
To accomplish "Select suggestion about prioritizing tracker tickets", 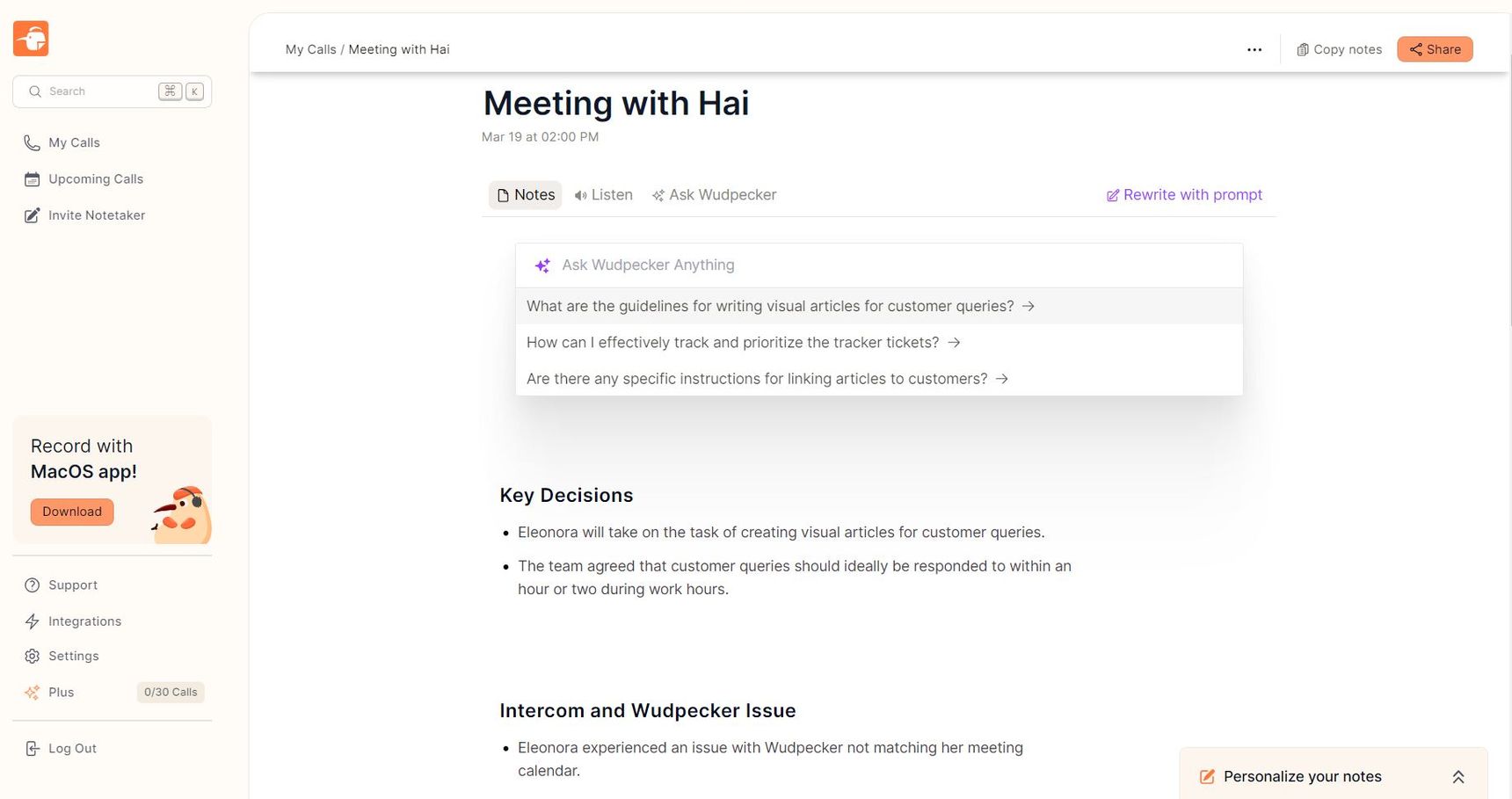I will coord(879,343).
